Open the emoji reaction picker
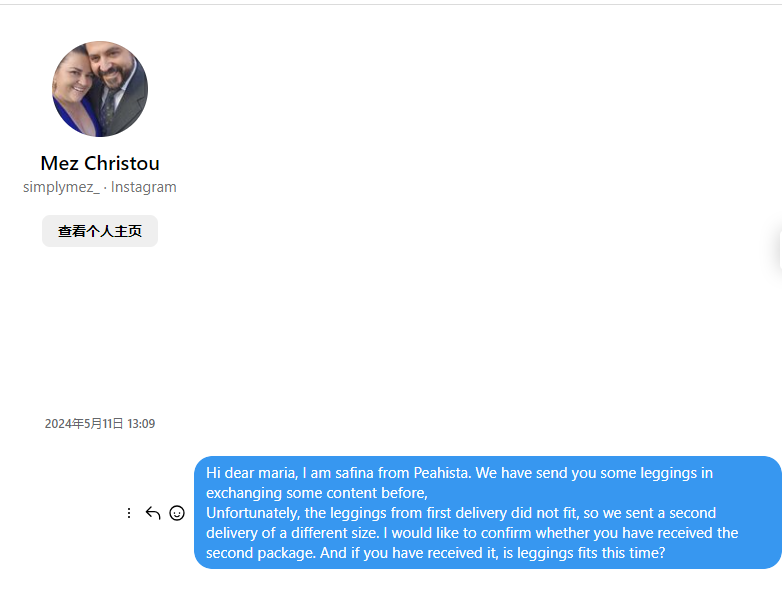This screenshot has height=593, width=782. tap(177, 513)
